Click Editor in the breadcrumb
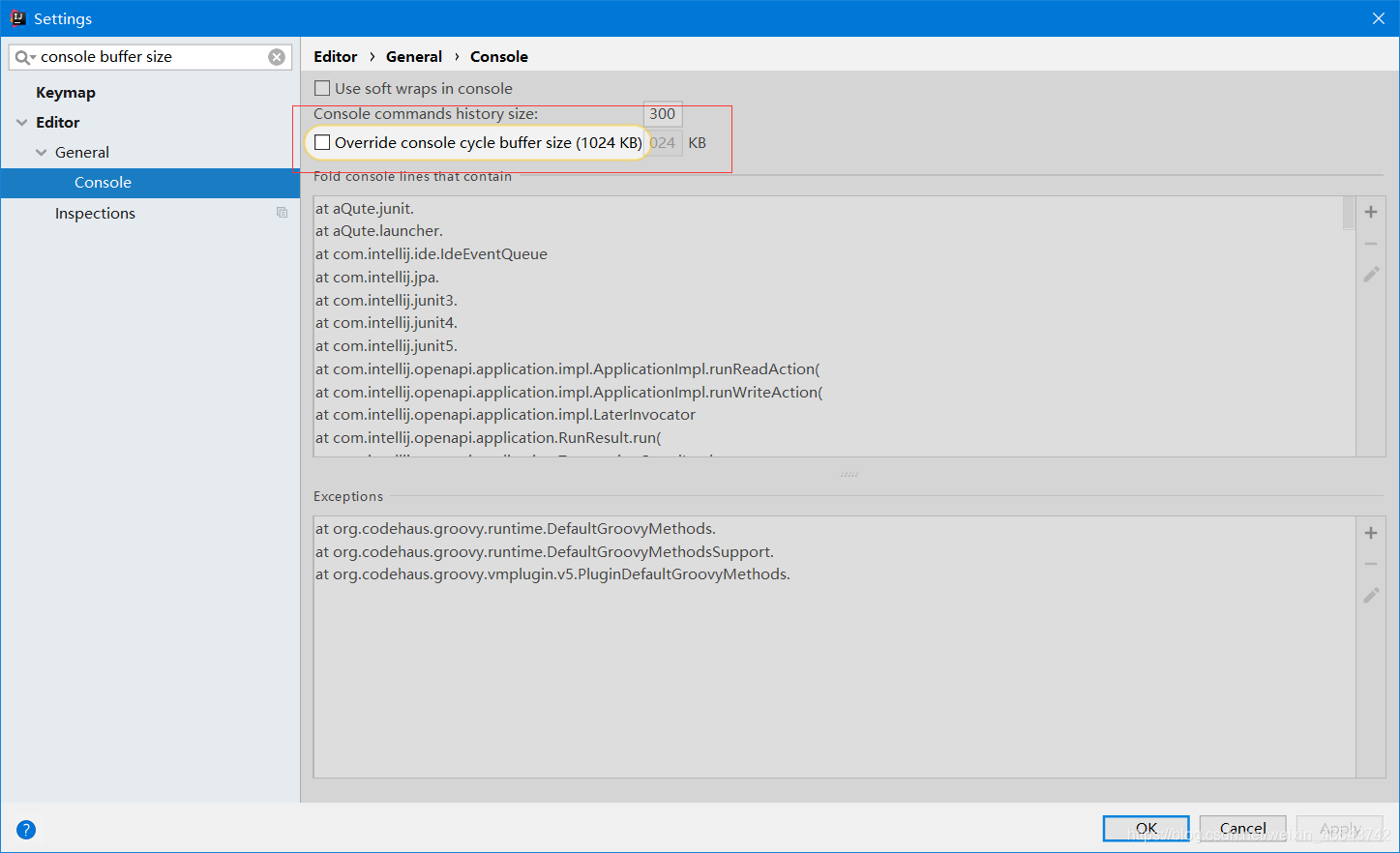The height and width of the screenshot is (853, 1400). pyautogui.click(x=336, y=57)
